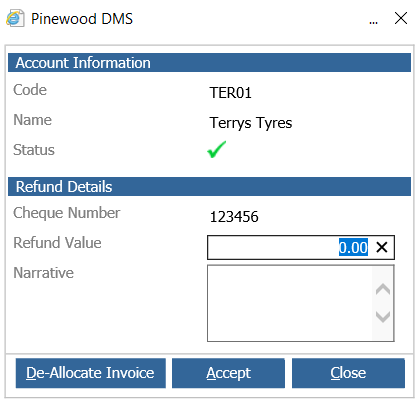The height and width of the screenshot is (405, 418).
Task: Click the Narrative scroll up arrow
Action: coord(383,289)
